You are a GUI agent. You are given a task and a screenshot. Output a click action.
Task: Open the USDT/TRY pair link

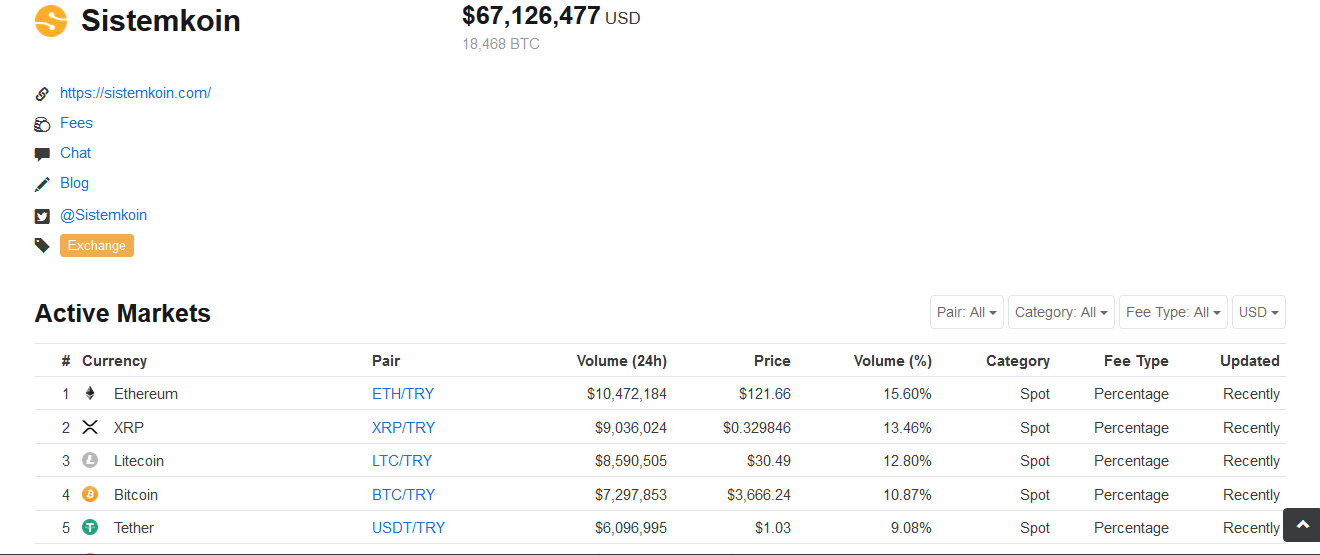click(x=408, y=528)
